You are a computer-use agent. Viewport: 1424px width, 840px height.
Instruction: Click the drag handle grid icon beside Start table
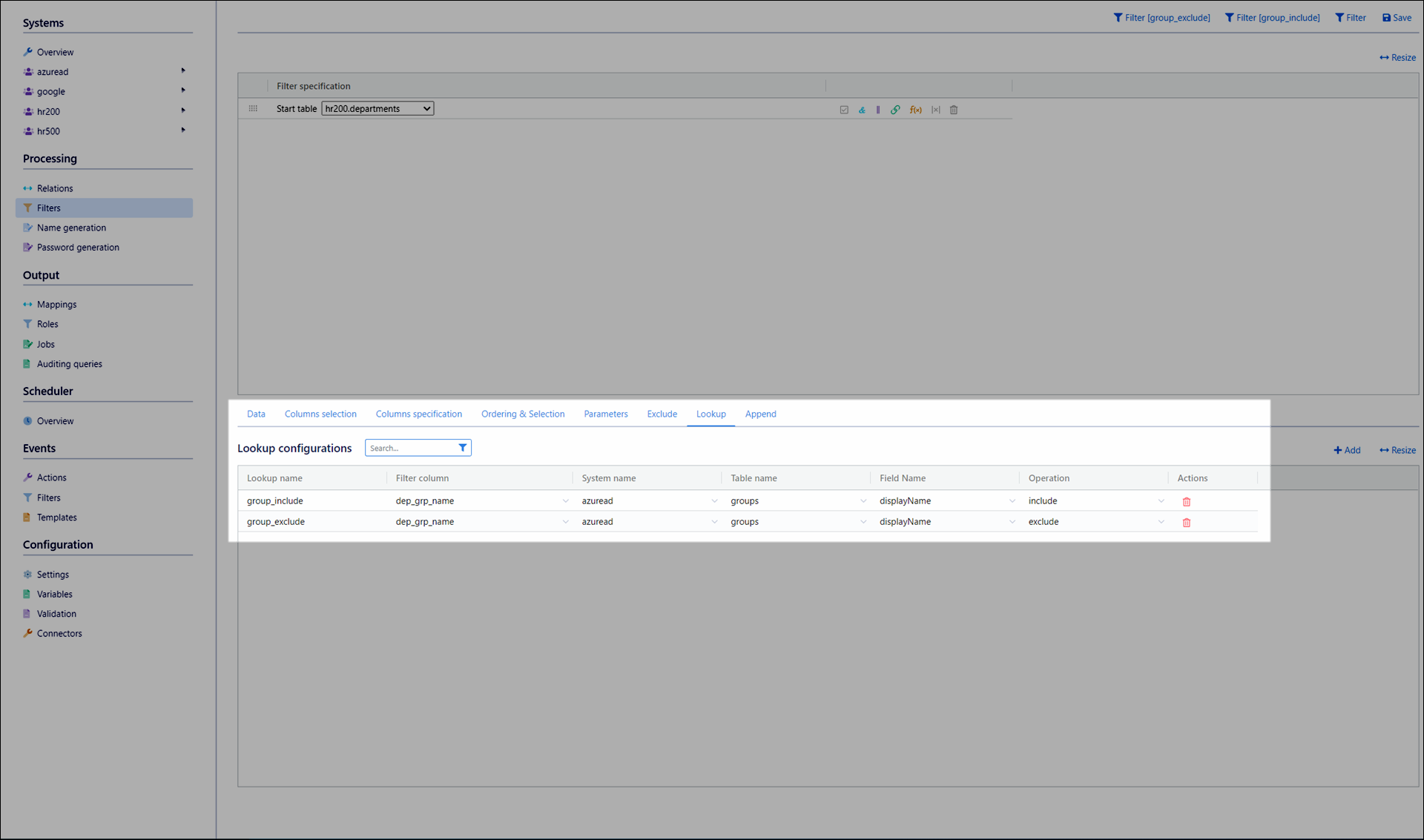coord(253,109)
